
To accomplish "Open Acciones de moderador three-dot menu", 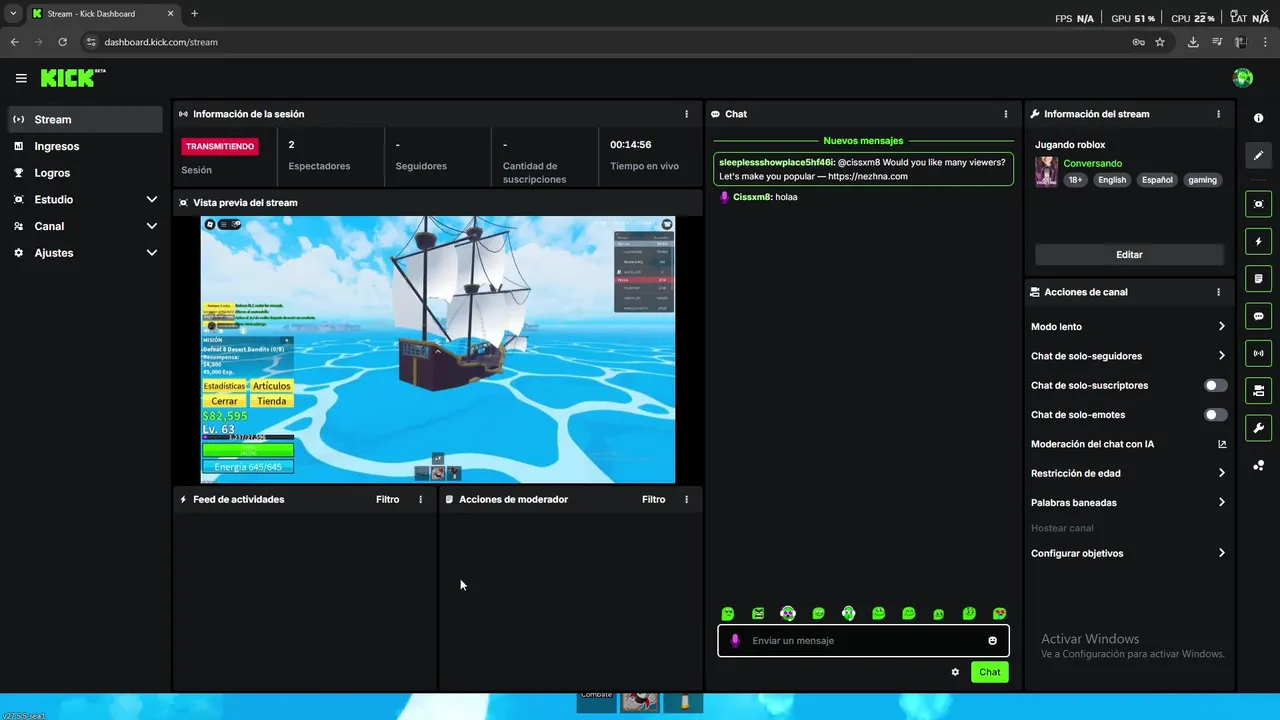I will [686, 499].
